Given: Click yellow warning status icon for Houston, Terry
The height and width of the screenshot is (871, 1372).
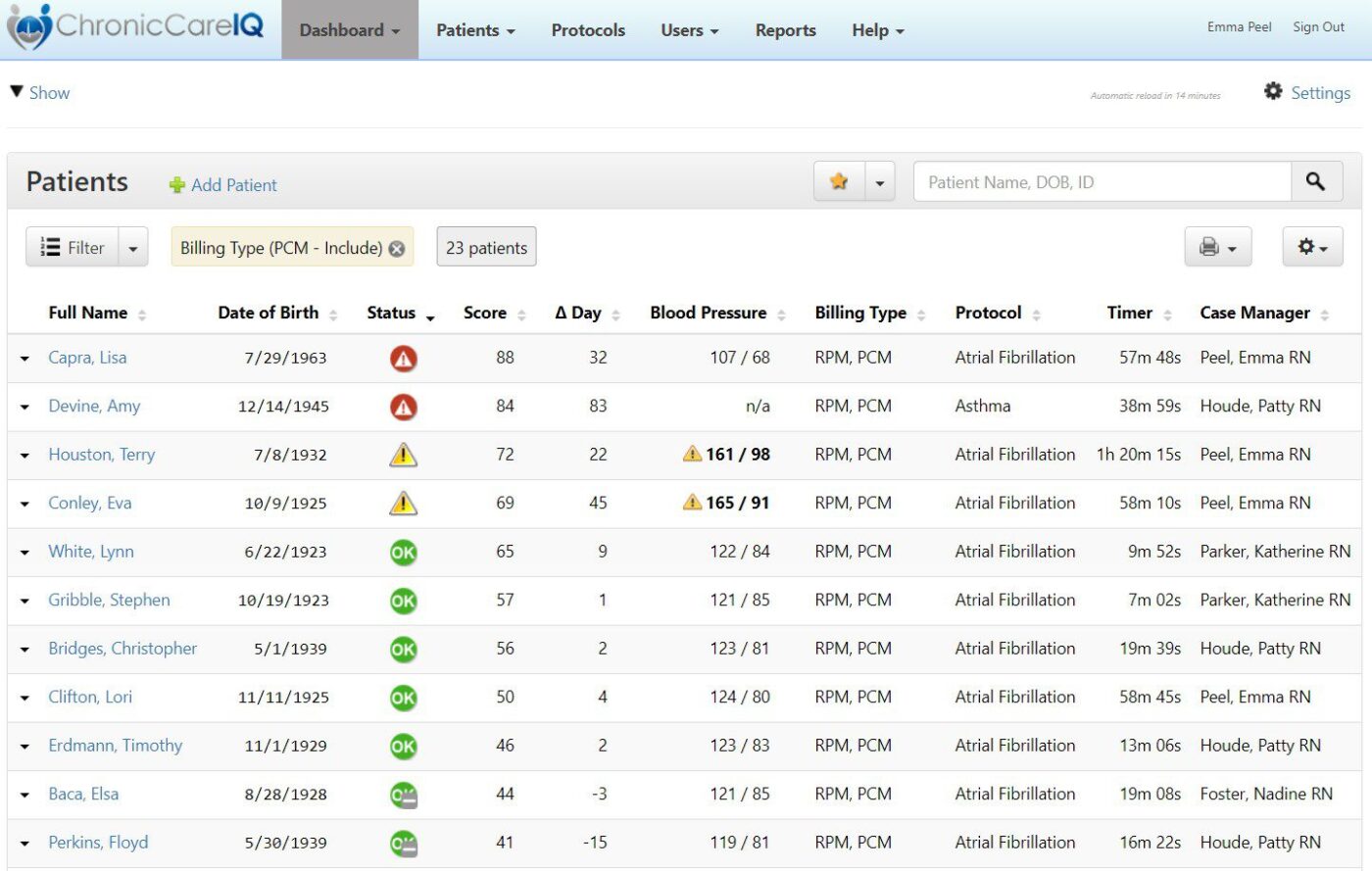Looking at the screenshot, I should coord(403,455).
